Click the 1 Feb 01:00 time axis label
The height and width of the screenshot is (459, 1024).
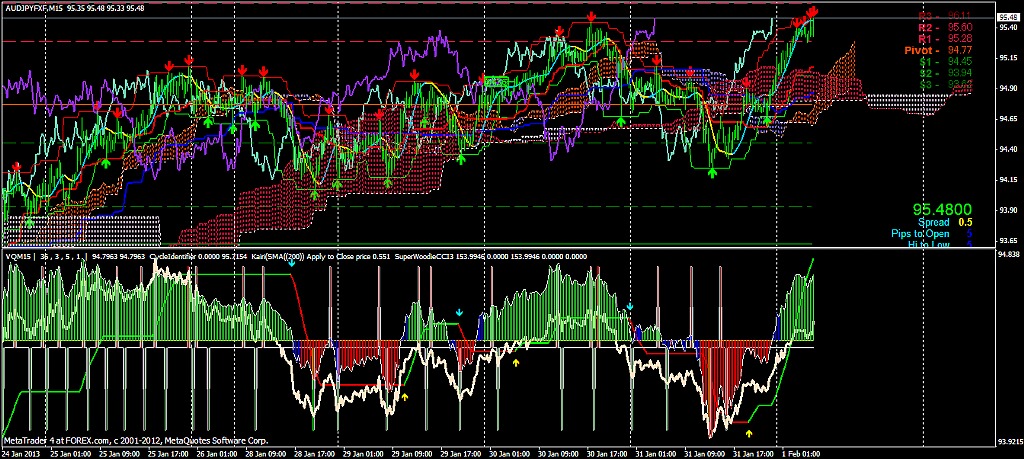(802, 453)
